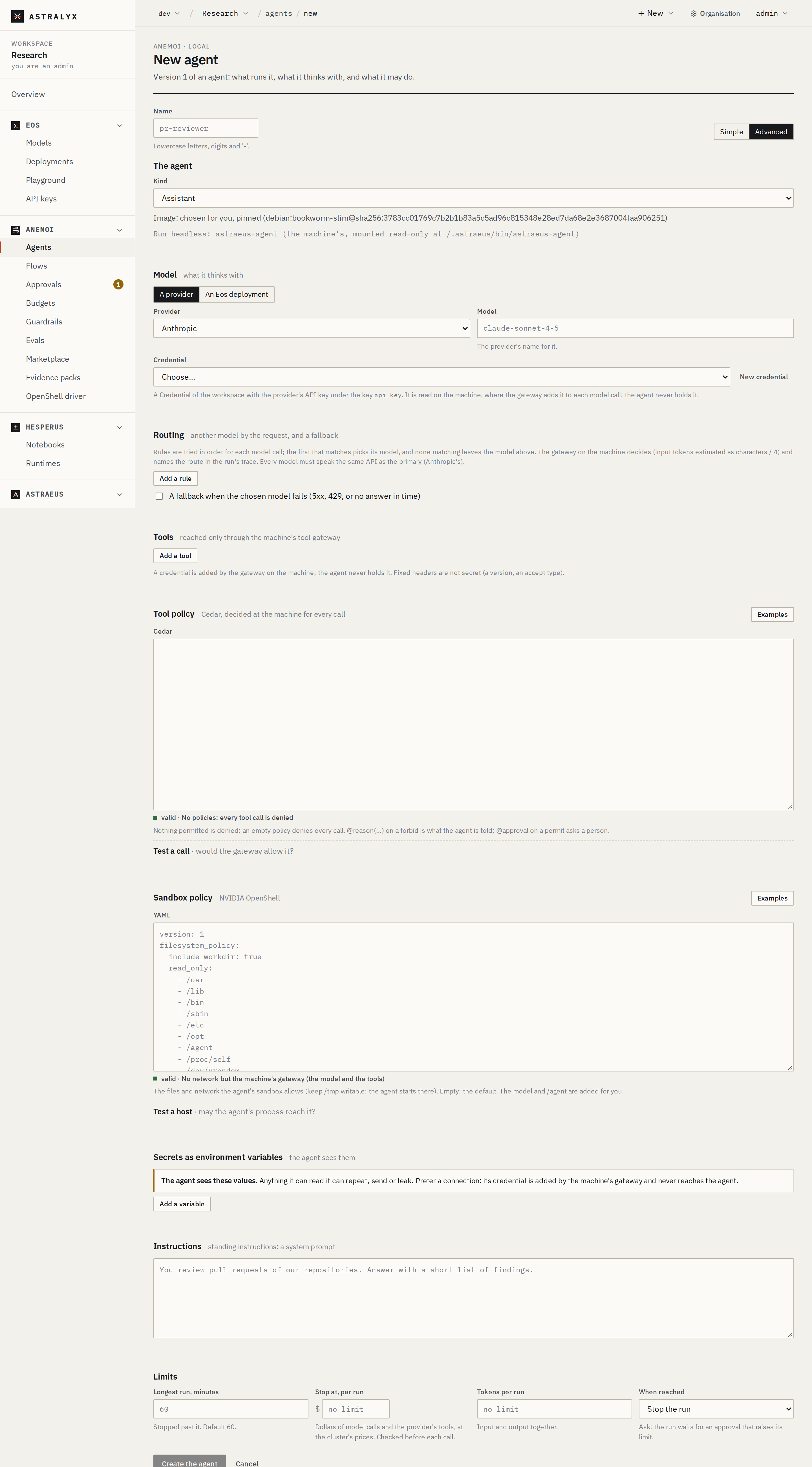Open Flows in the sidebar
Viewport: 812px width, 1467px height.
[x=68, y=266]
